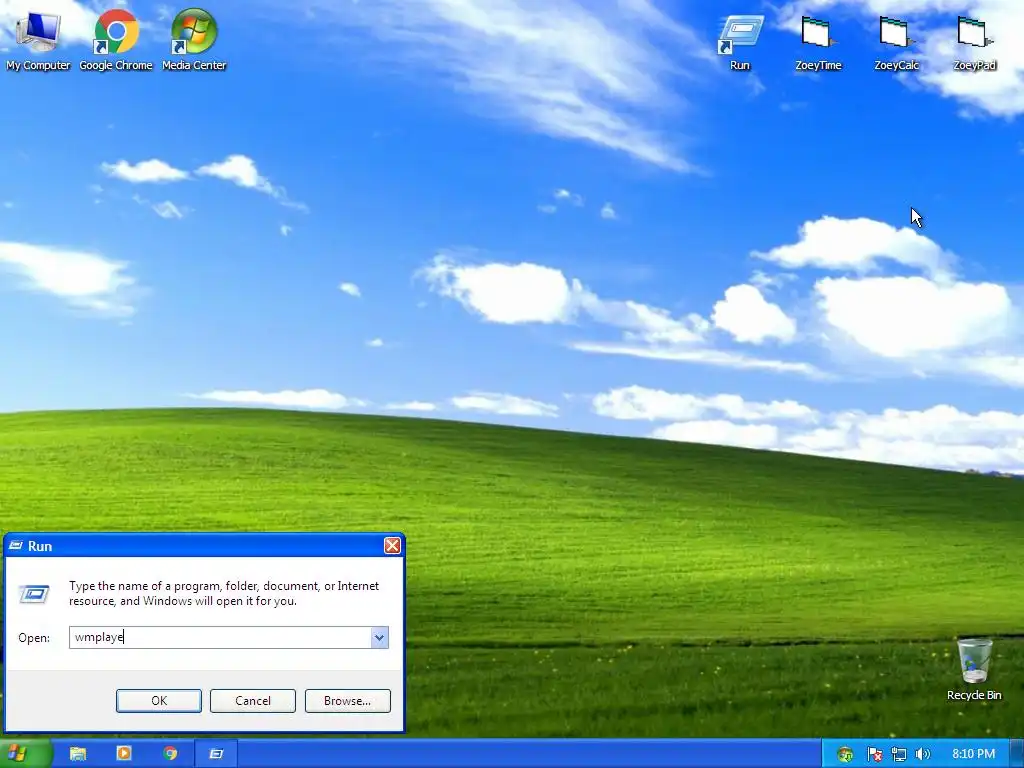Expand the Open combo box dropdown arrow
Image resolution: width=1024 pixels, height=768 pixels.
379,637
